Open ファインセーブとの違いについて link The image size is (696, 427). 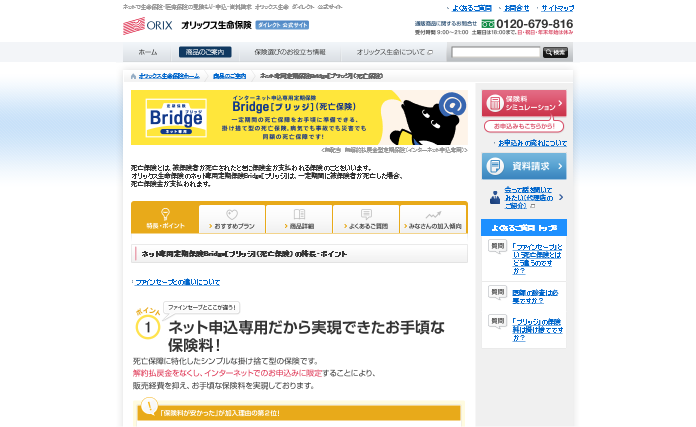(x=178, y=282)
